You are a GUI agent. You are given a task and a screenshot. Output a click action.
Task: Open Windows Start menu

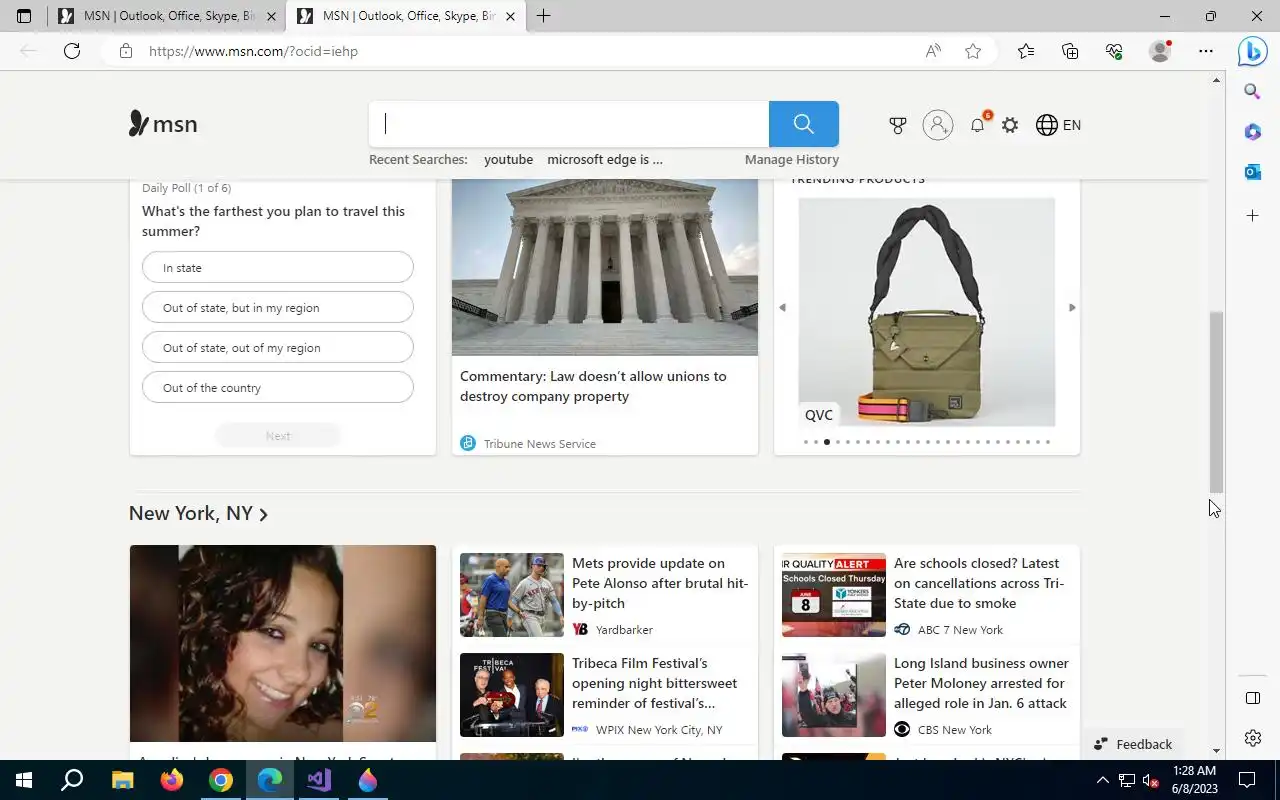pyautogui.click(x=24, y=780)
